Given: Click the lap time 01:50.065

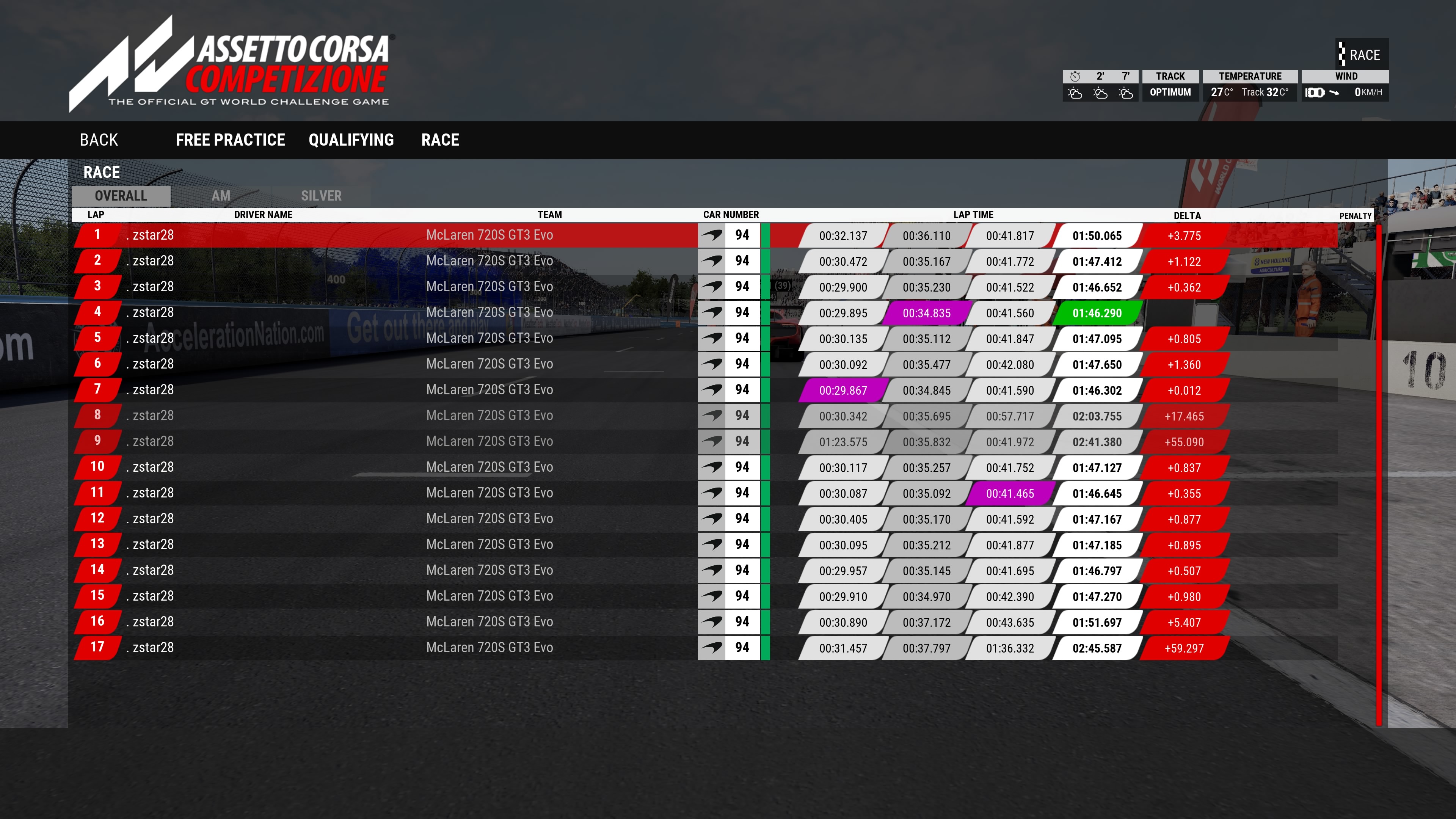Looking at the screenshot, I should coord(1097,236).
